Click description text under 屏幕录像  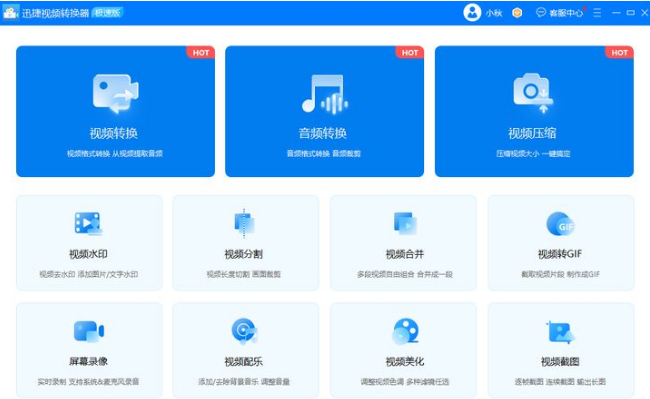point(88,382)
